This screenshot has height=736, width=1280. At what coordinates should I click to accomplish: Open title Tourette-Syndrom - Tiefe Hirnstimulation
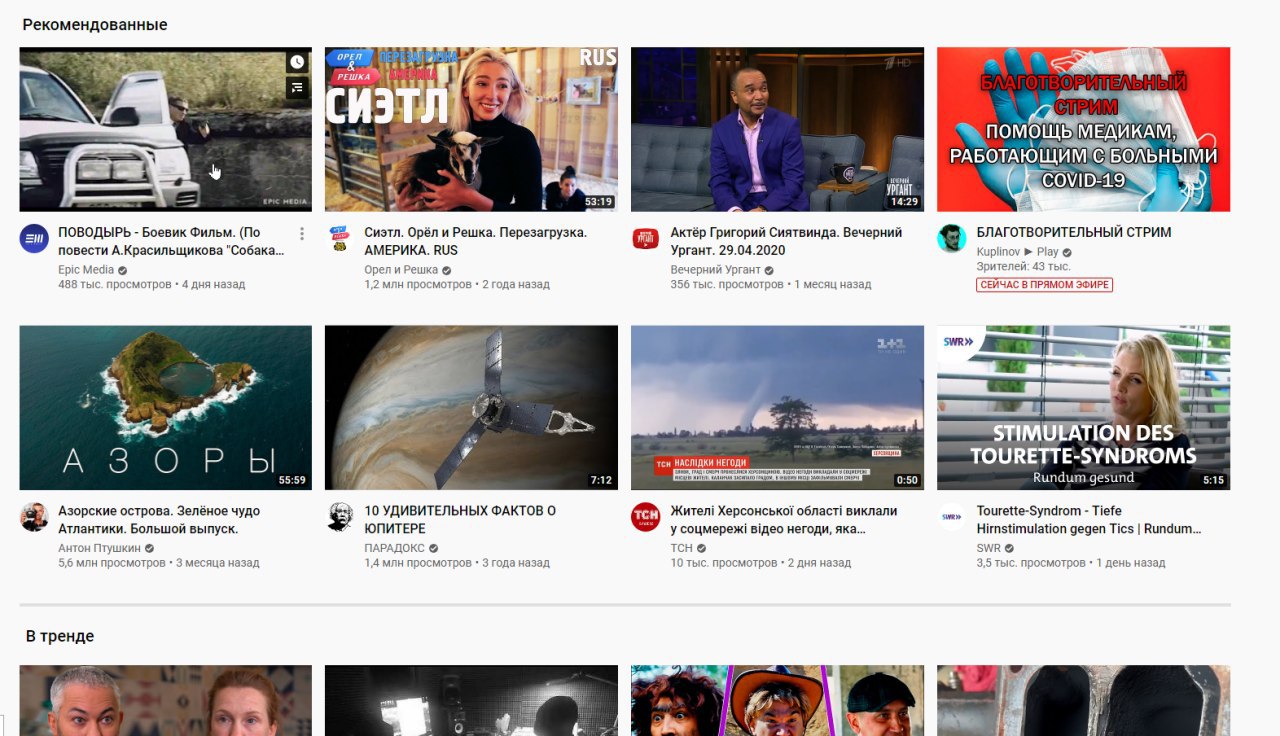click(x=1089, y=519)
